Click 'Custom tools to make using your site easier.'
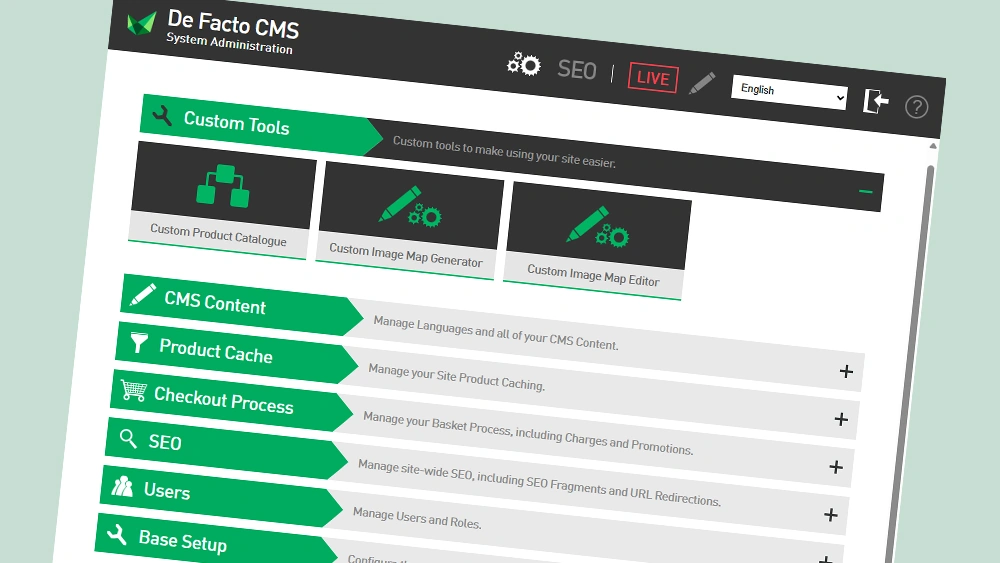The width and height of the screenshot is (1000, 563). coord(504,152)
